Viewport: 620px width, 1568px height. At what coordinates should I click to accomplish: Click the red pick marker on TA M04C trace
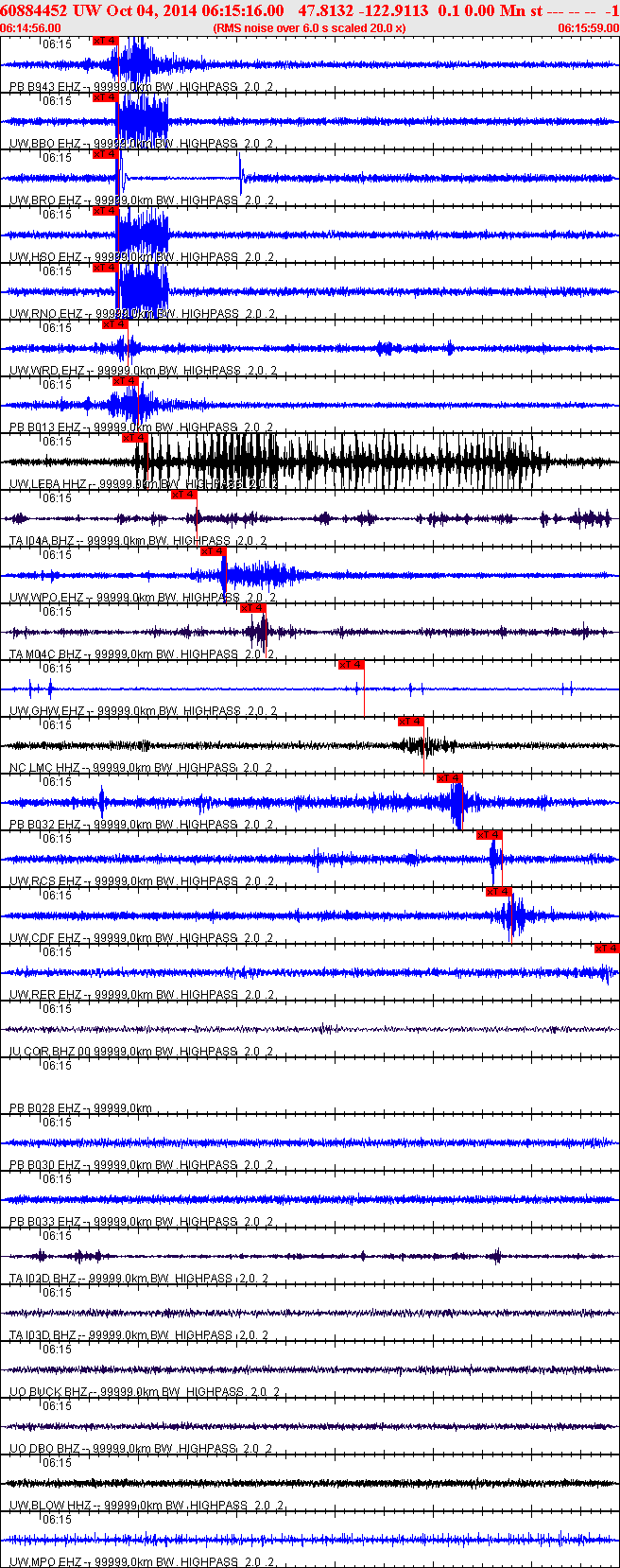[252, 608]
